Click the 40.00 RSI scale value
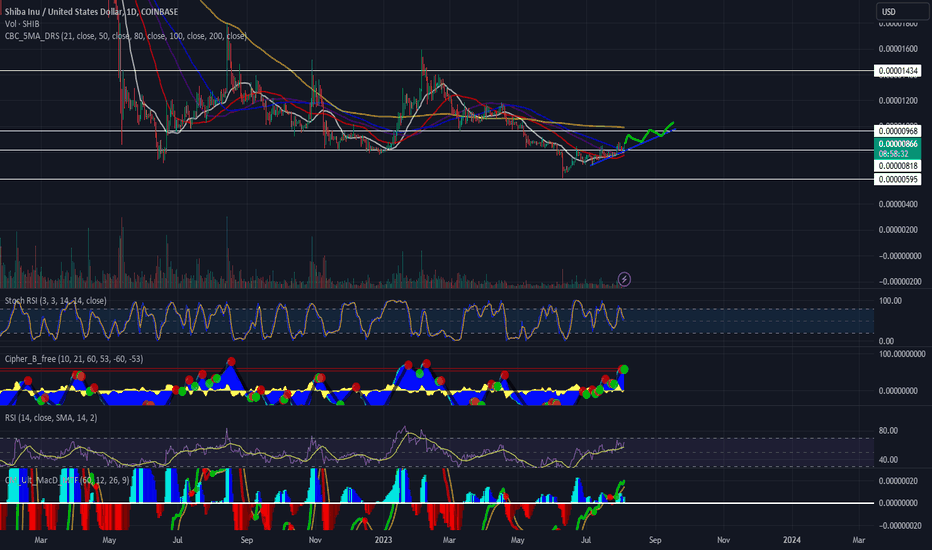The image size is (932, 550). pyautogui.click(x=888, y=460)
